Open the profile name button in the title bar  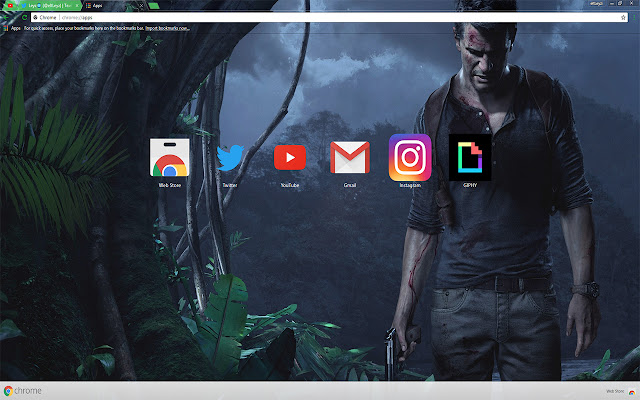click(x=596, y=3)
